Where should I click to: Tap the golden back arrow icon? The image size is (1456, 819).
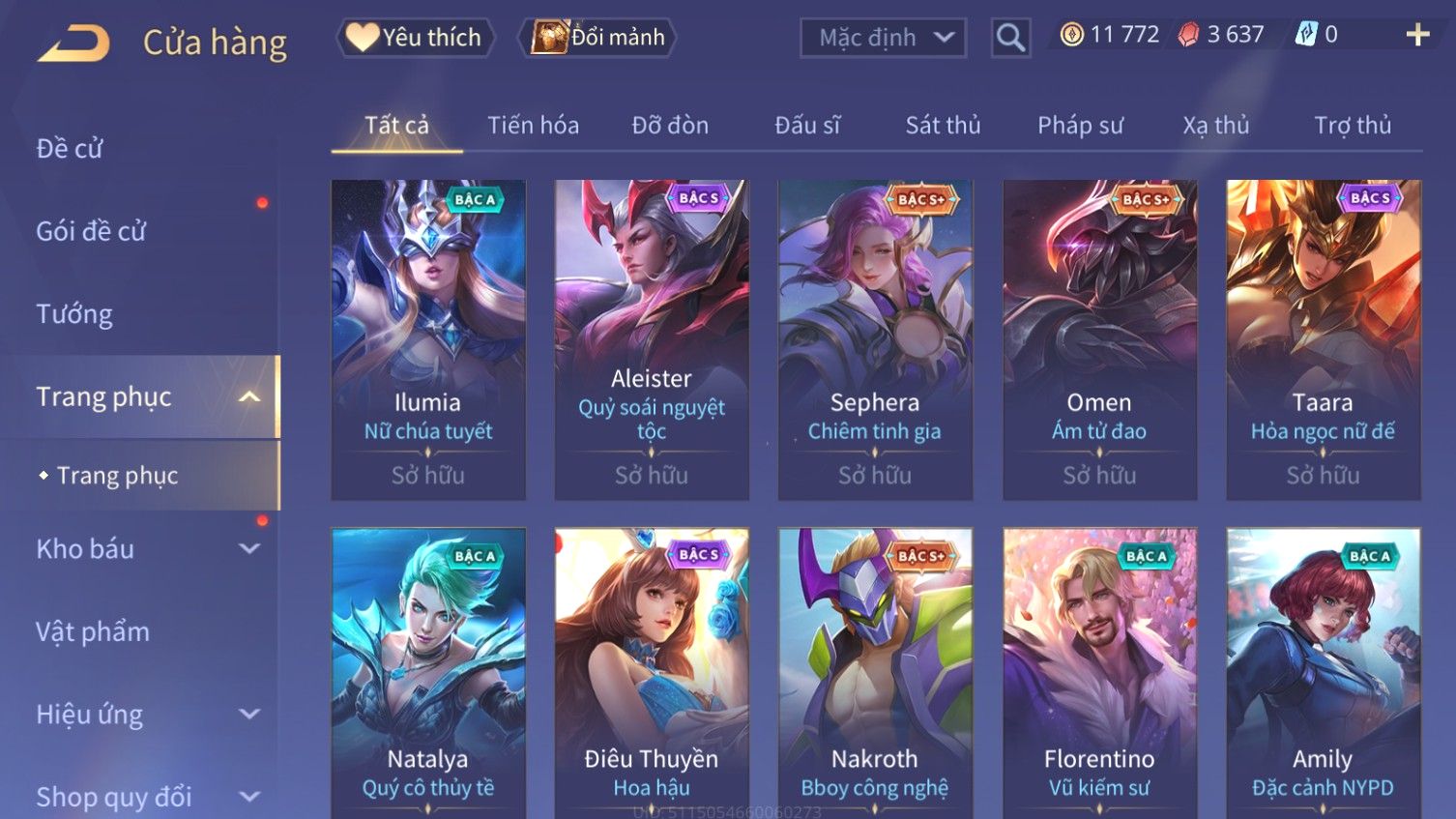73,44
